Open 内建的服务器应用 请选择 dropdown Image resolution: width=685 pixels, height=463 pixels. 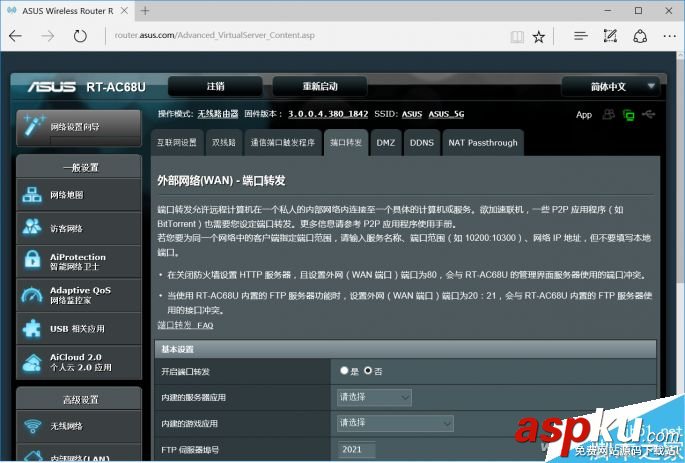pyautogui.click(x=374, y=397)
